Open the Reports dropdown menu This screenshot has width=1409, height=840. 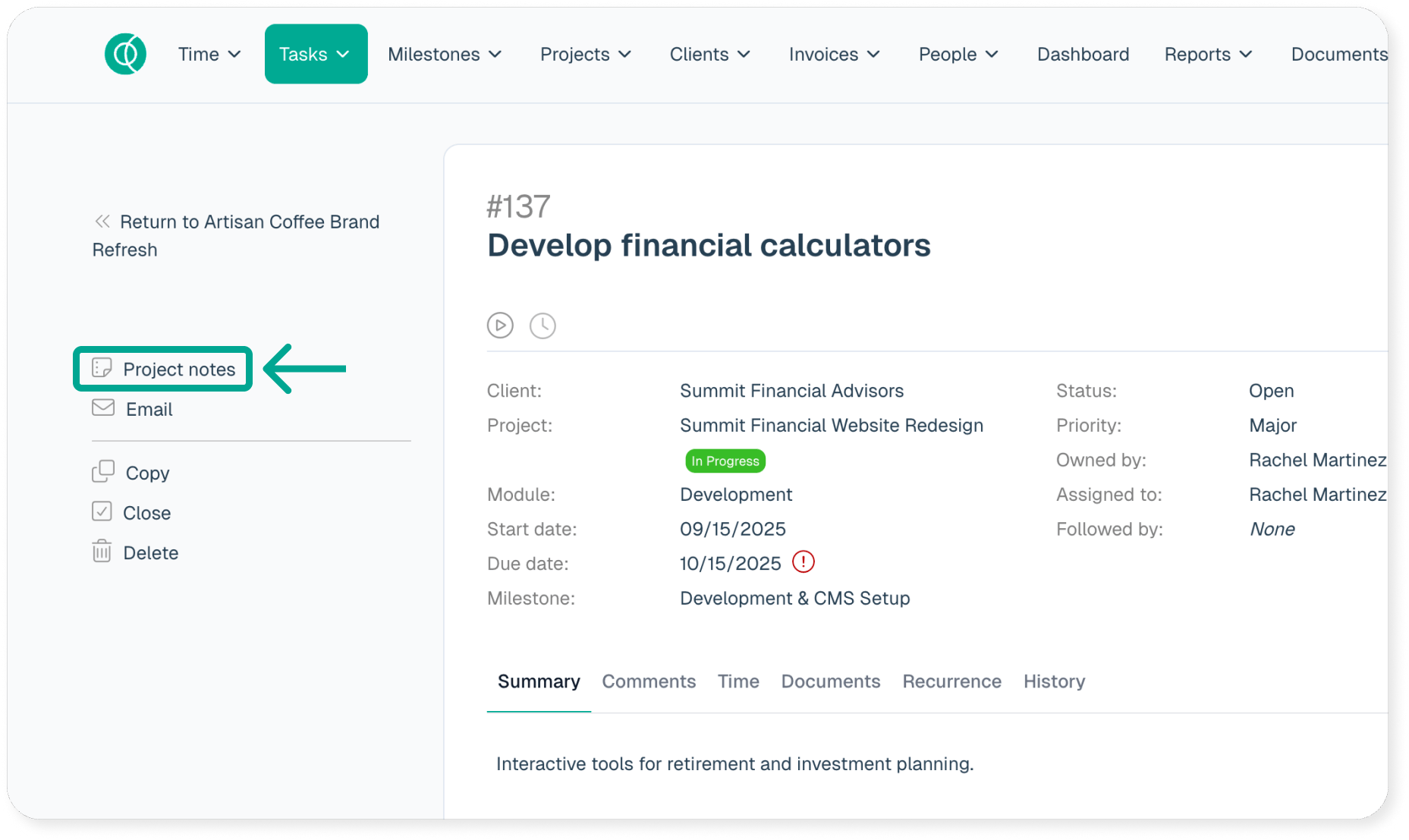point(1208,54)
